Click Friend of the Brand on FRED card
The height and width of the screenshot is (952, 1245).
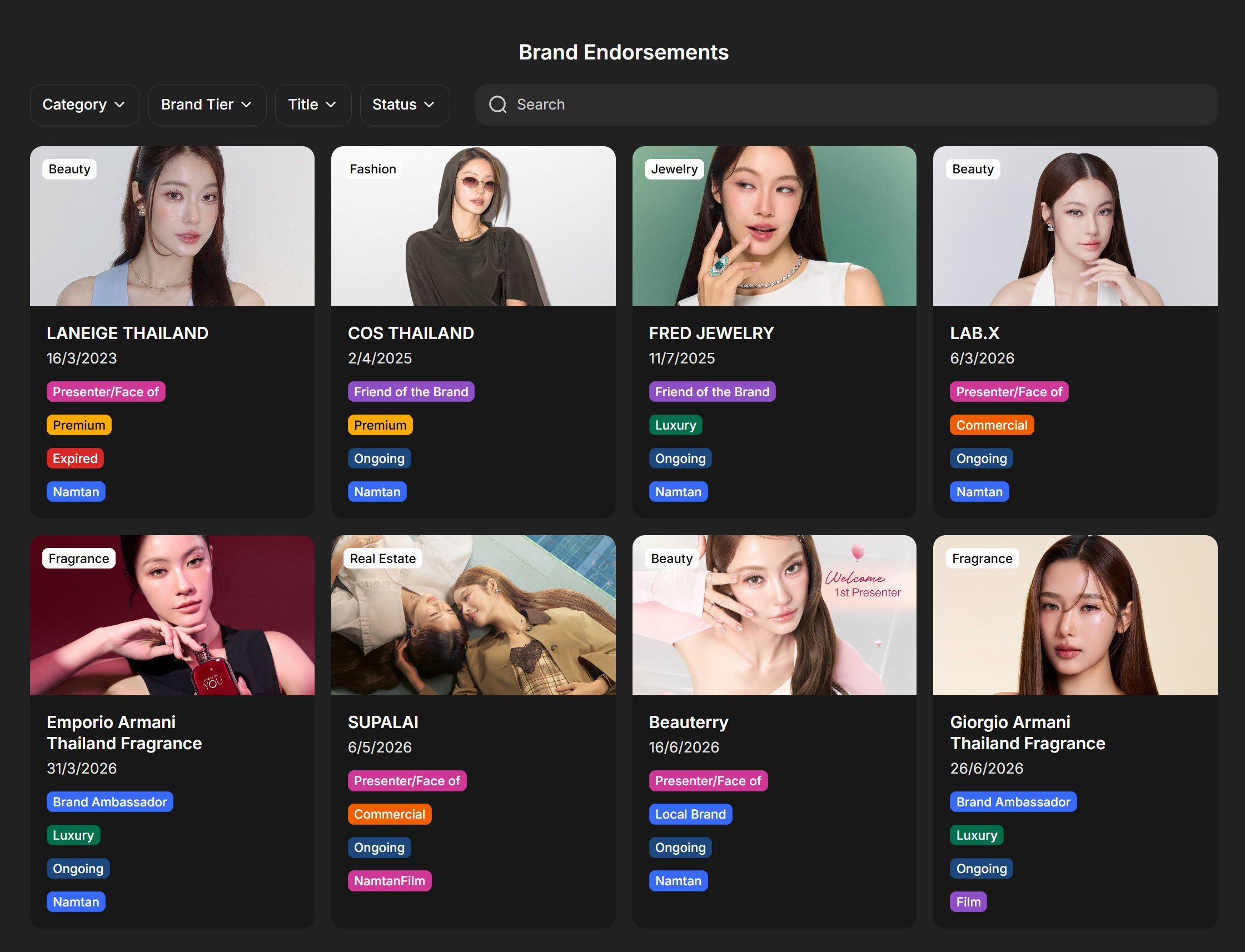point(712,392)
